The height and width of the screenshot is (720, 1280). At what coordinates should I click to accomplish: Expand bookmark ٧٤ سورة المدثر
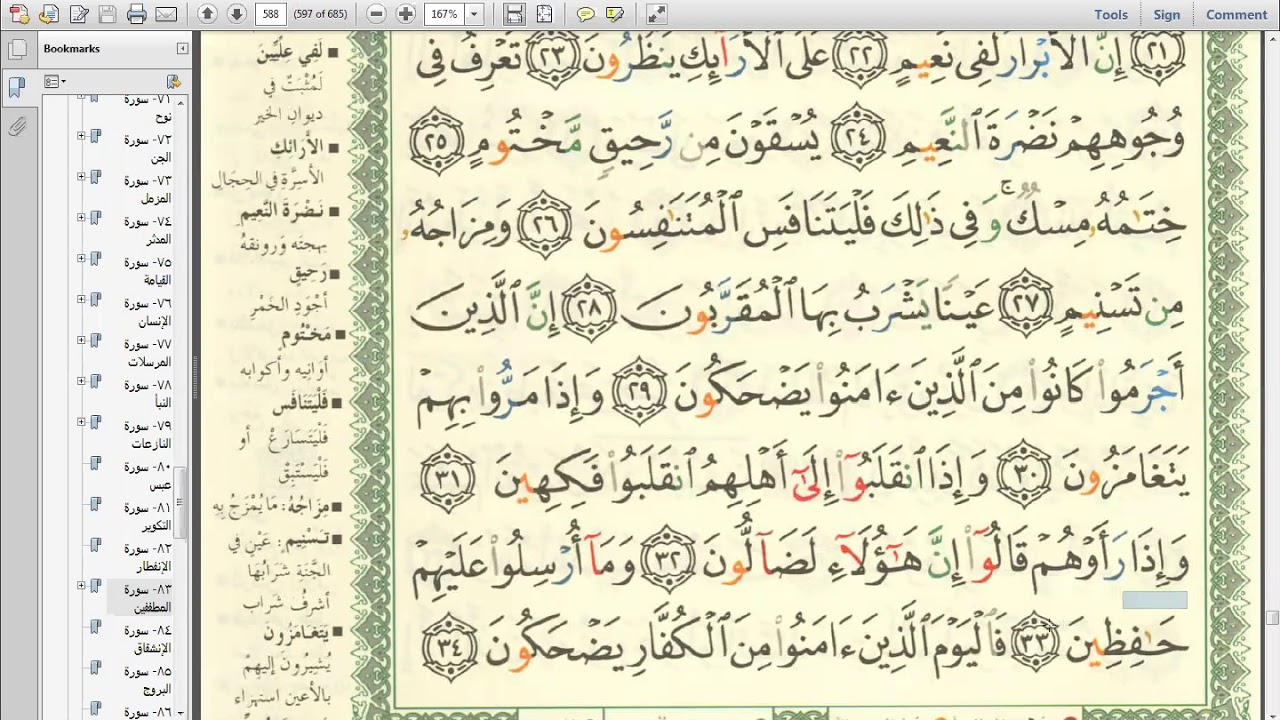point(81,218)
